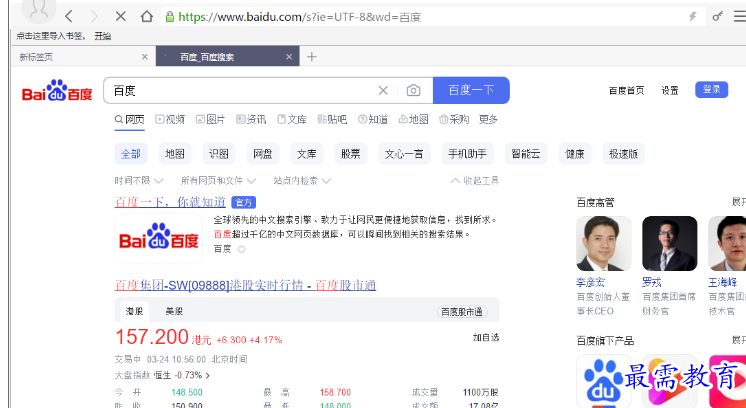
Task: Stop page loading with the X button
Action: pyautogui.click(x=121, y=17)
